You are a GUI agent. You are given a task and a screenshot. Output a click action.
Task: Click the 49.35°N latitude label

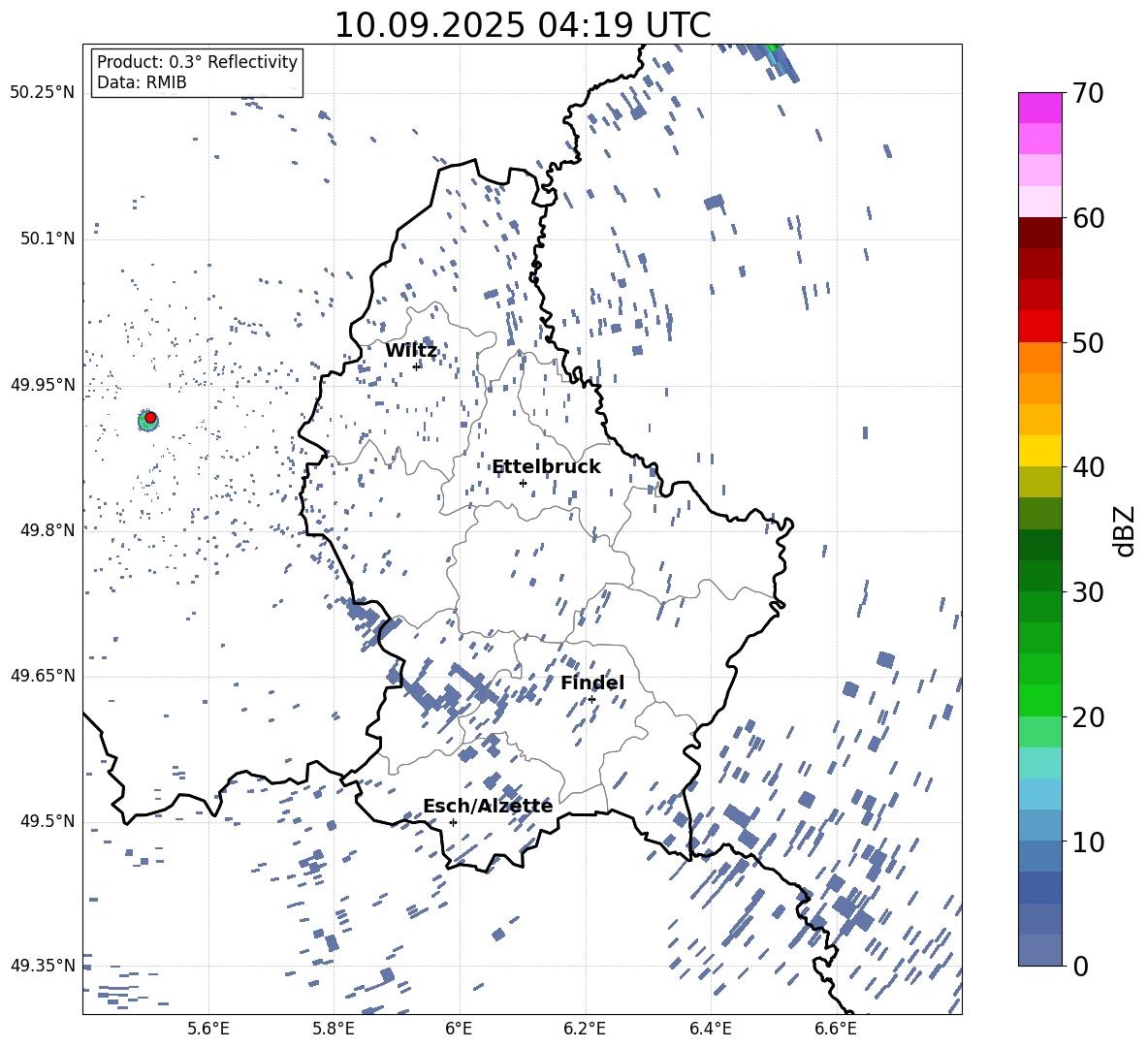tap(43, 966)
